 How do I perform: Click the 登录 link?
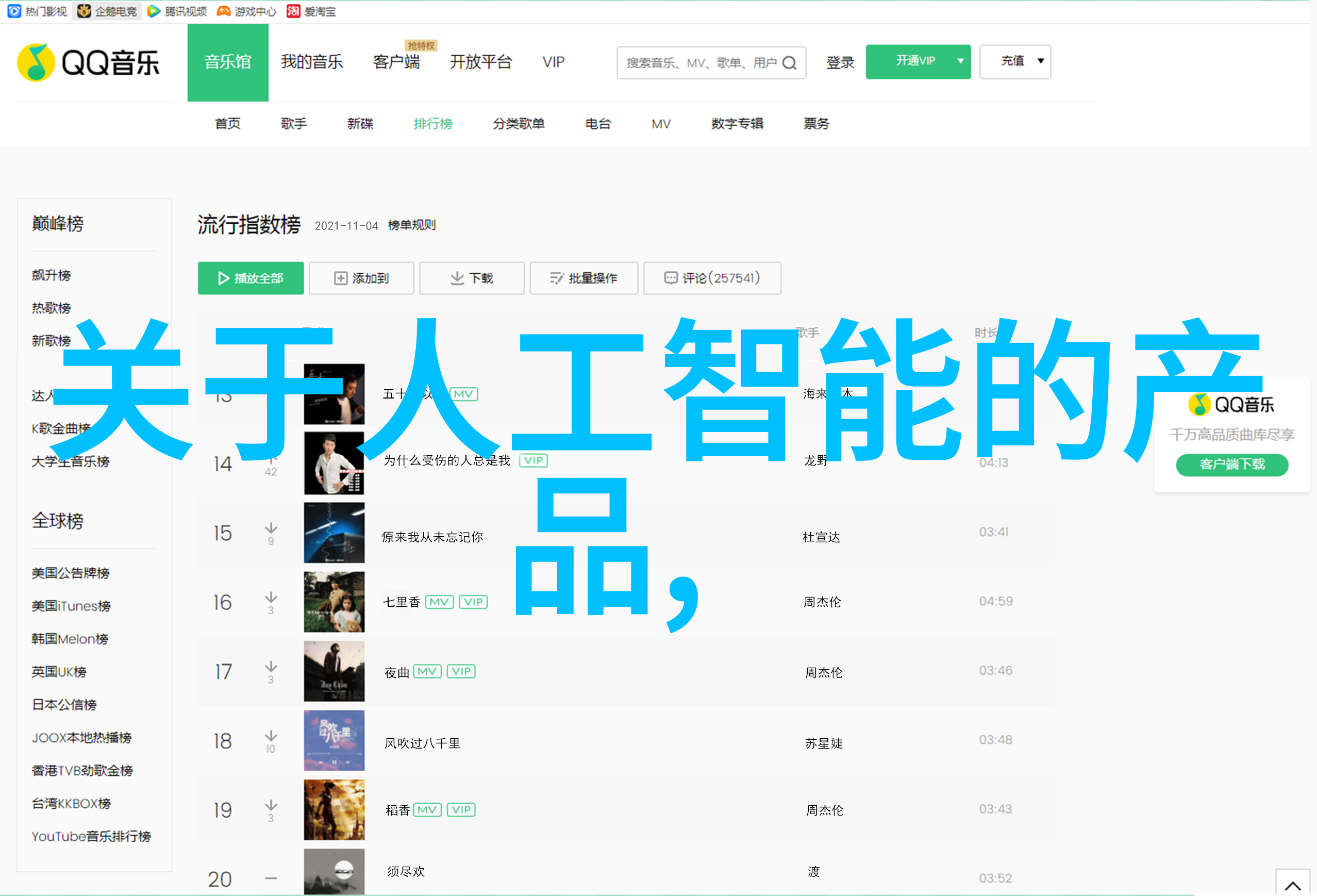pyautogui.click(x=840, y=62)
